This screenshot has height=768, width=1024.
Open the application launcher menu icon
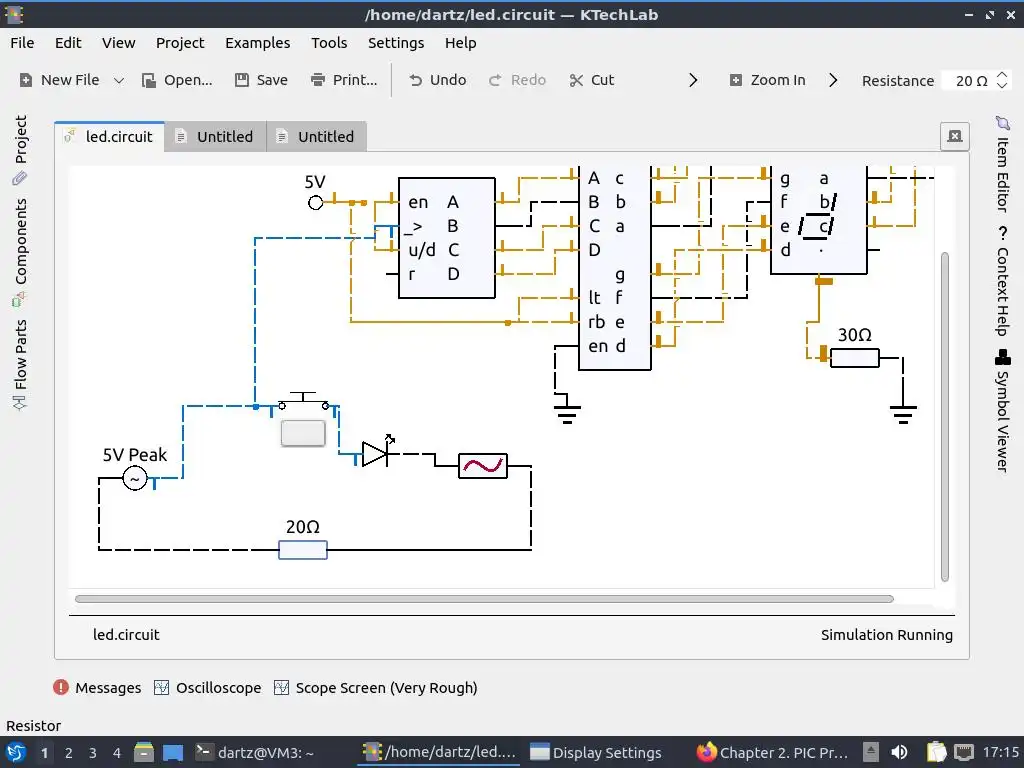tap(15, 752)
